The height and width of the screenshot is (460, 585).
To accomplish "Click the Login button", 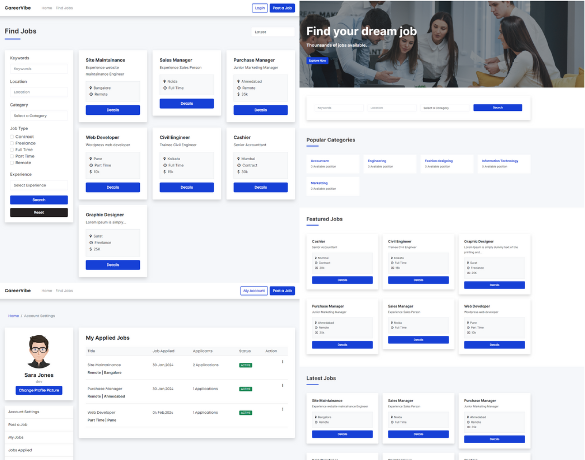I will (x=260, y=8).
